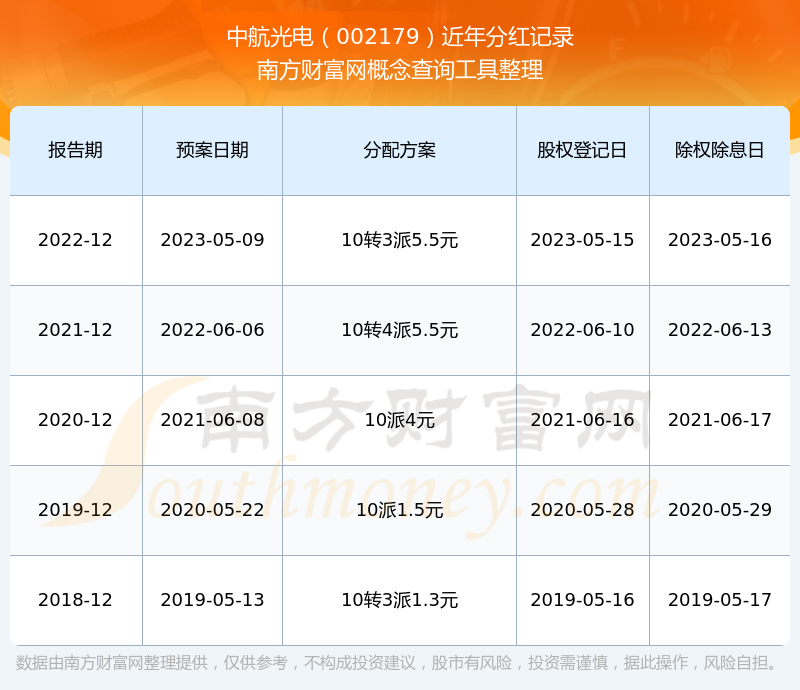The height and width of the screenshot is (690, 800).
Task: Select the 报告期 column header
Action: tap(76, 151)
